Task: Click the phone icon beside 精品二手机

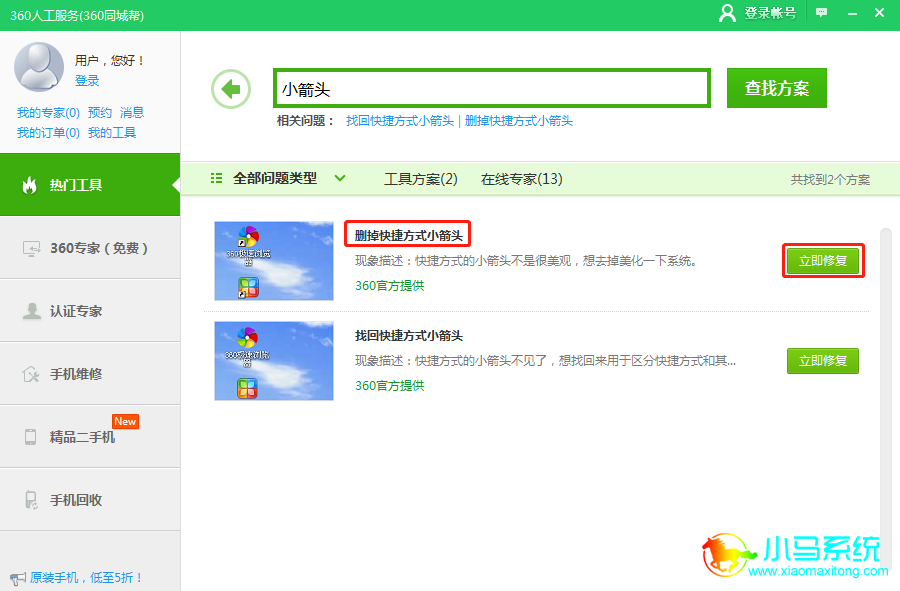Action: coord(30,437)
